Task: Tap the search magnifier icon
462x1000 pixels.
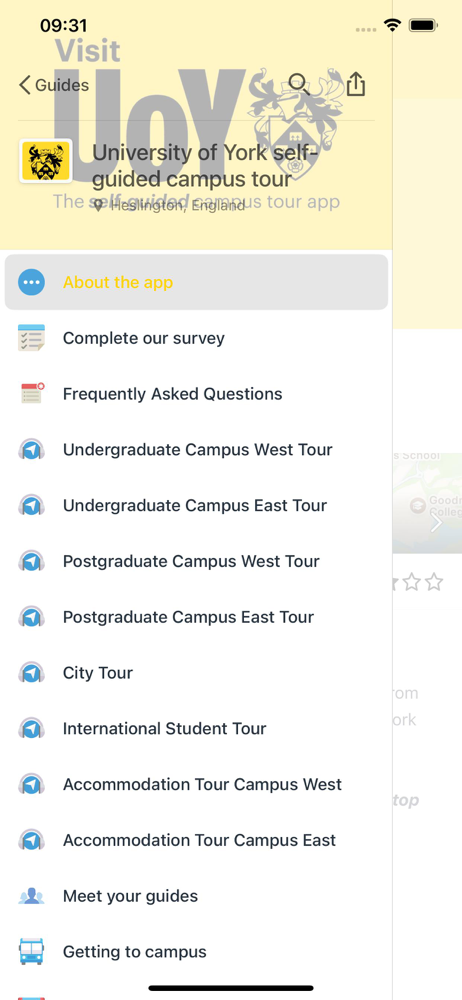Action: coord(299,84)
